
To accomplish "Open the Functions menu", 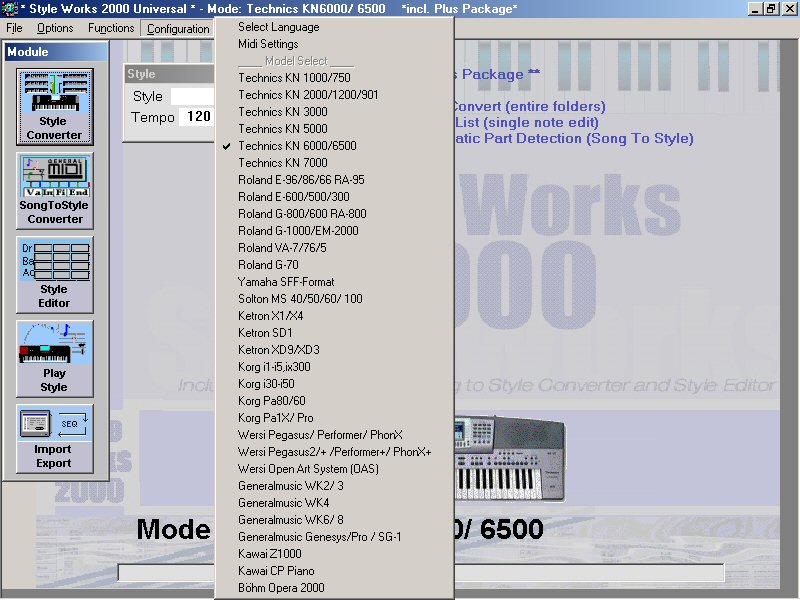I will click(111, 28).
